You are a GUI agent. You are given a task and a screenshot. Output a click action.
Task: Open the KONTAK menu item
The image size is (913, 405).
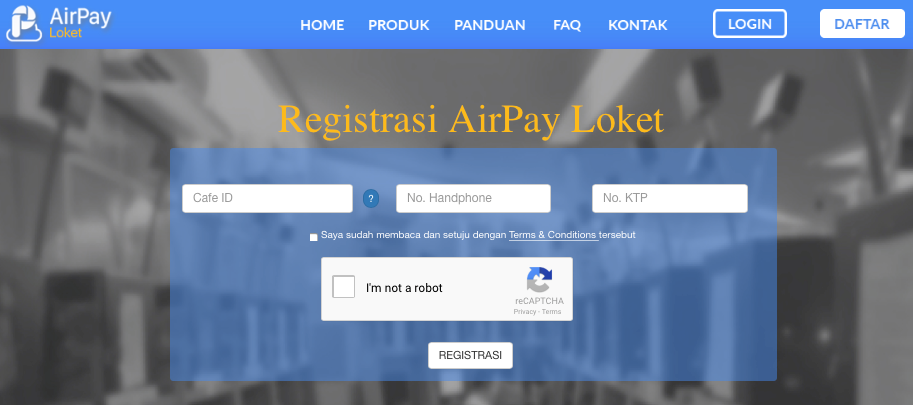638,25
